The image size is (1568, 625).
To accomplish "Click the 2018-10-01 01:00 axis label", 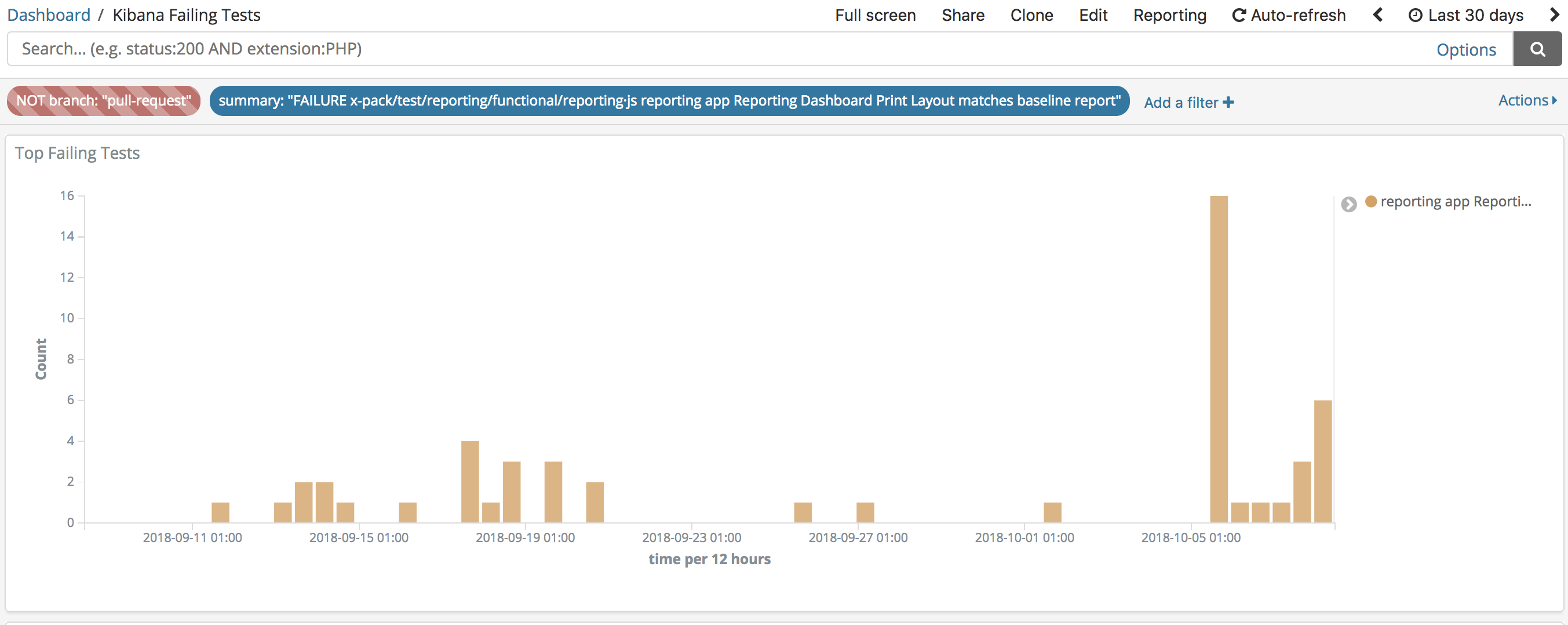I will [x=1024, y=537].
